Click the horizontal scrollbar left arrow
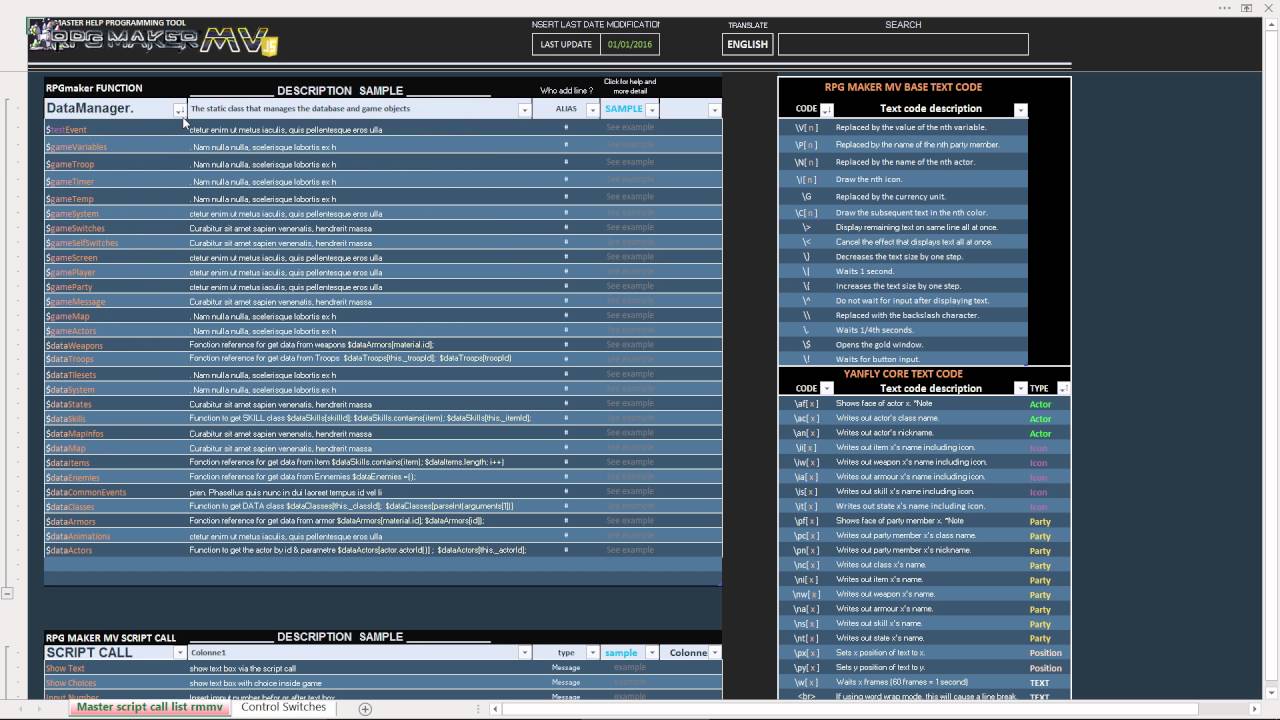 [x=495, y=709]
